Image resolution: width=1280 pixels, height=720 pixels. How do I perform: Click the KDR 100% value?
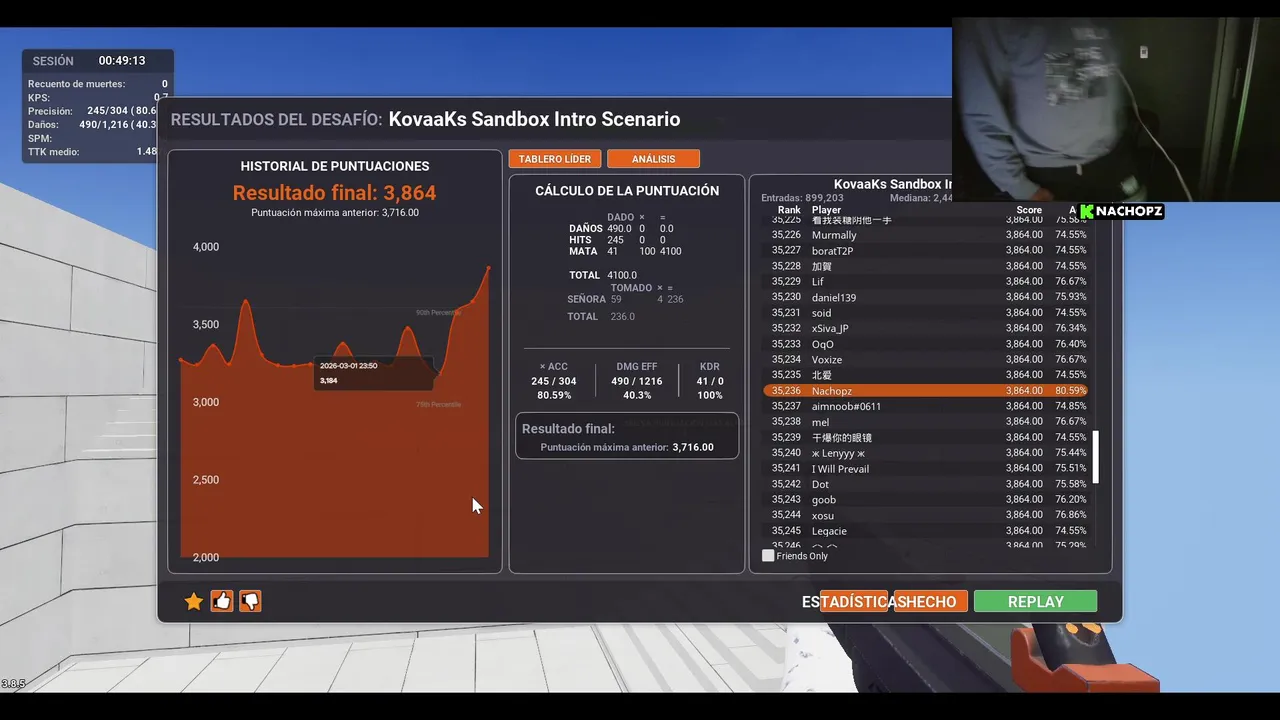(x=709, y=395)
